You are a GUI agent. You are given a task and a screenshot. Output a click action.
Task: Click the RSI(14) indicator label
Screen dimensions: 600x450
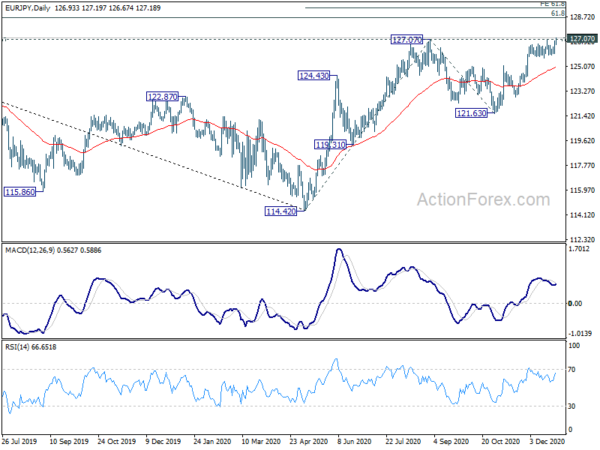17,347
